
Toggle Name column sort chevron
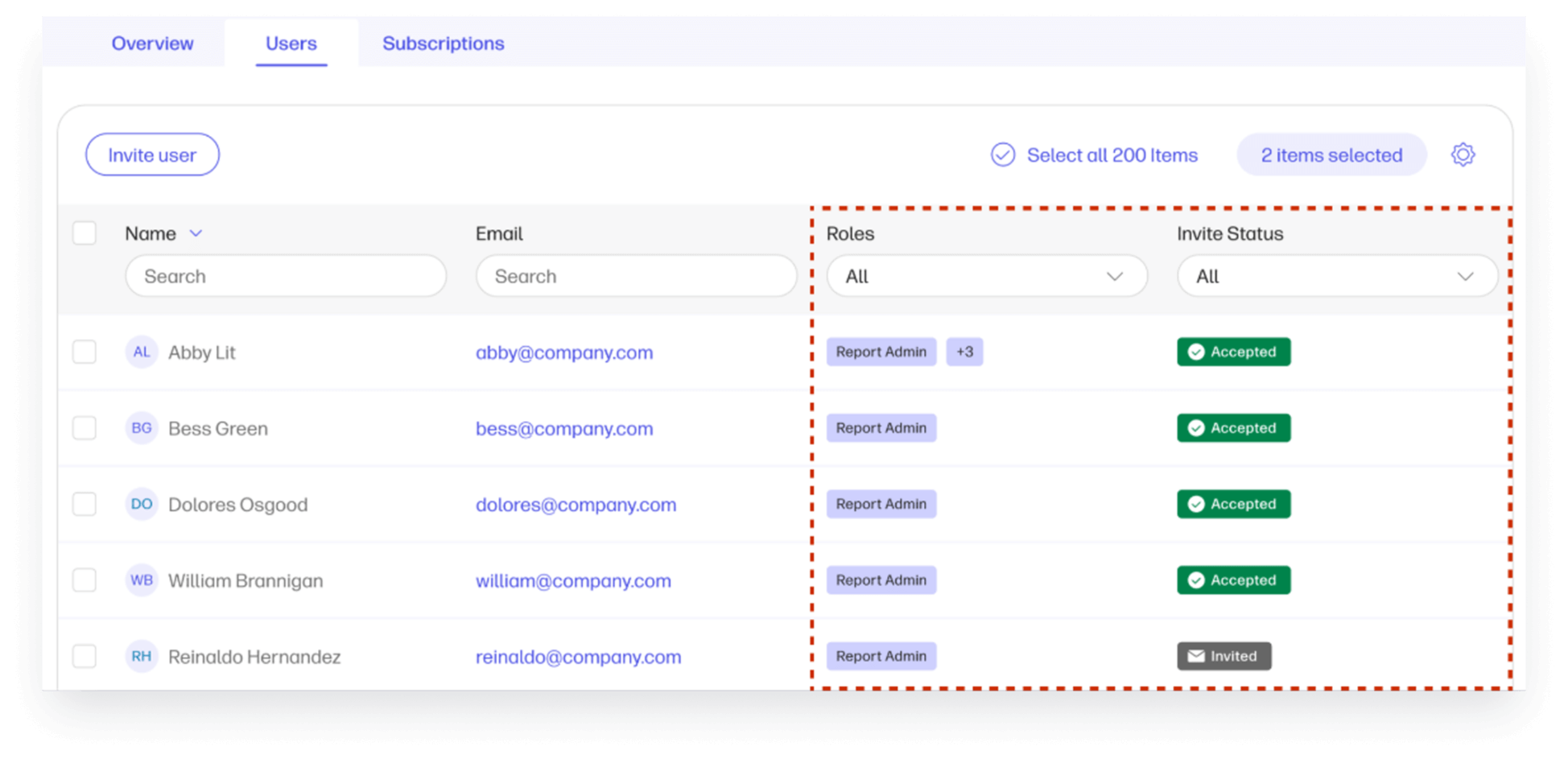[x=196, y=233]
